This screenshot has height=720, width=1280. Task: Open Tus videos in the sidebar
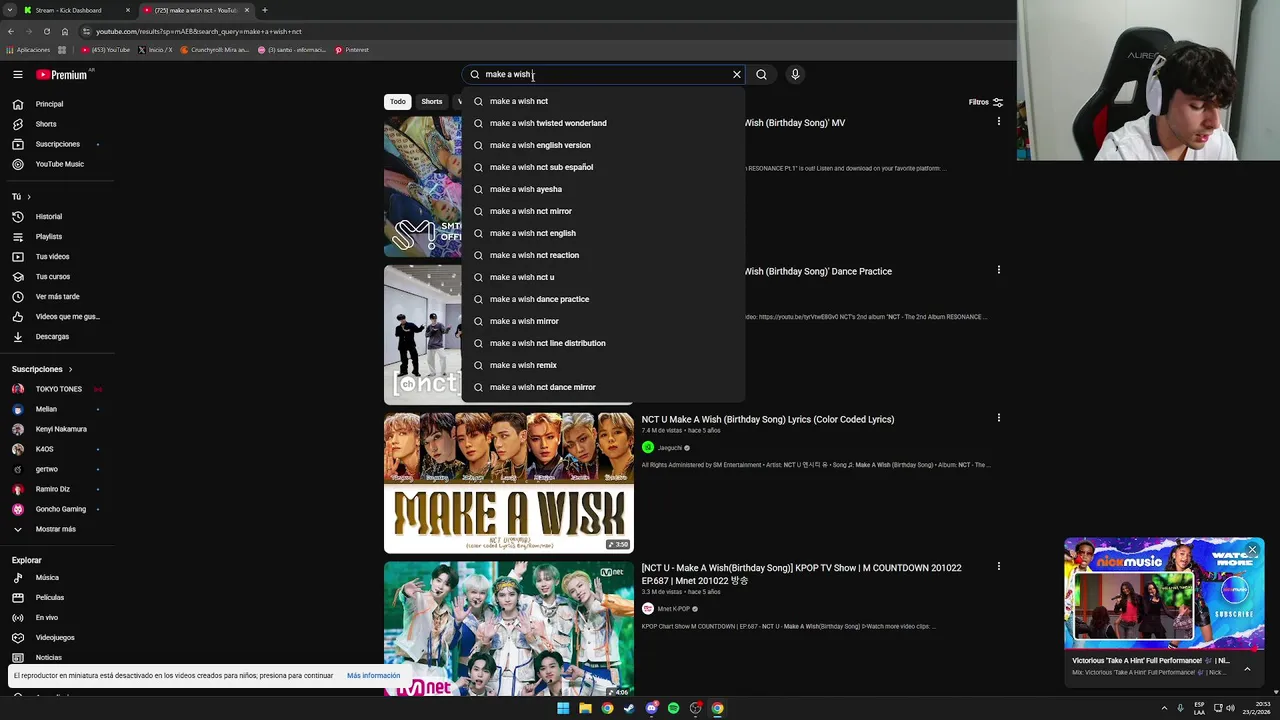point(58,256)
